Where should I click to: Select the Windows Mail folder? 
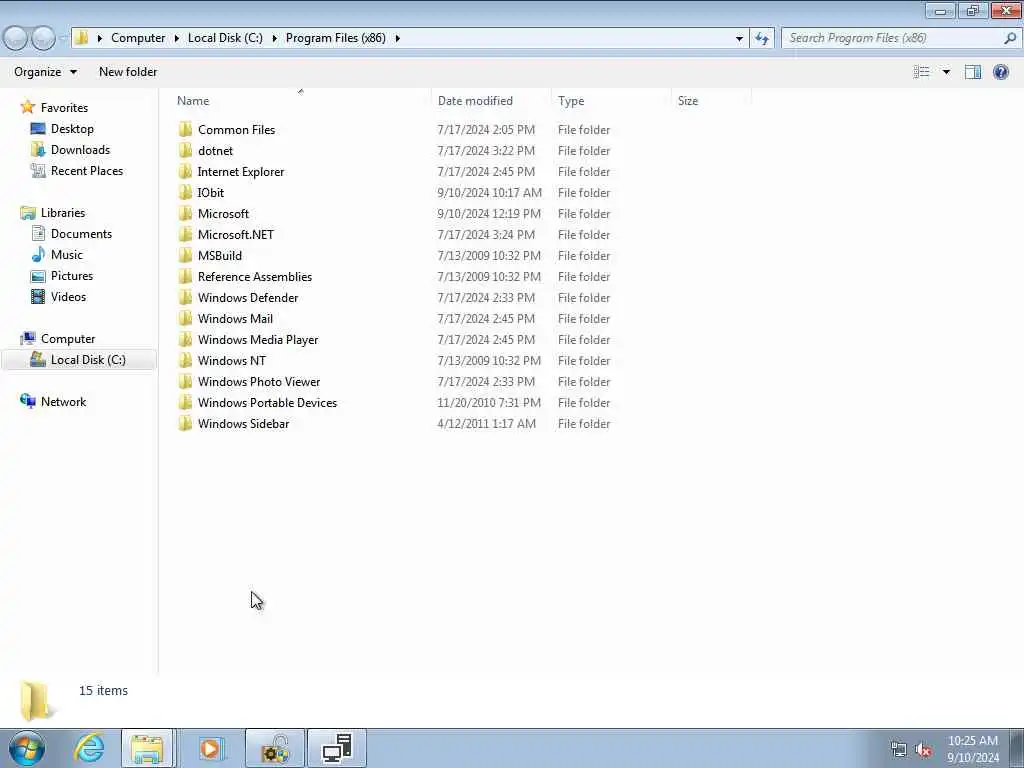[x=235, y=319]
